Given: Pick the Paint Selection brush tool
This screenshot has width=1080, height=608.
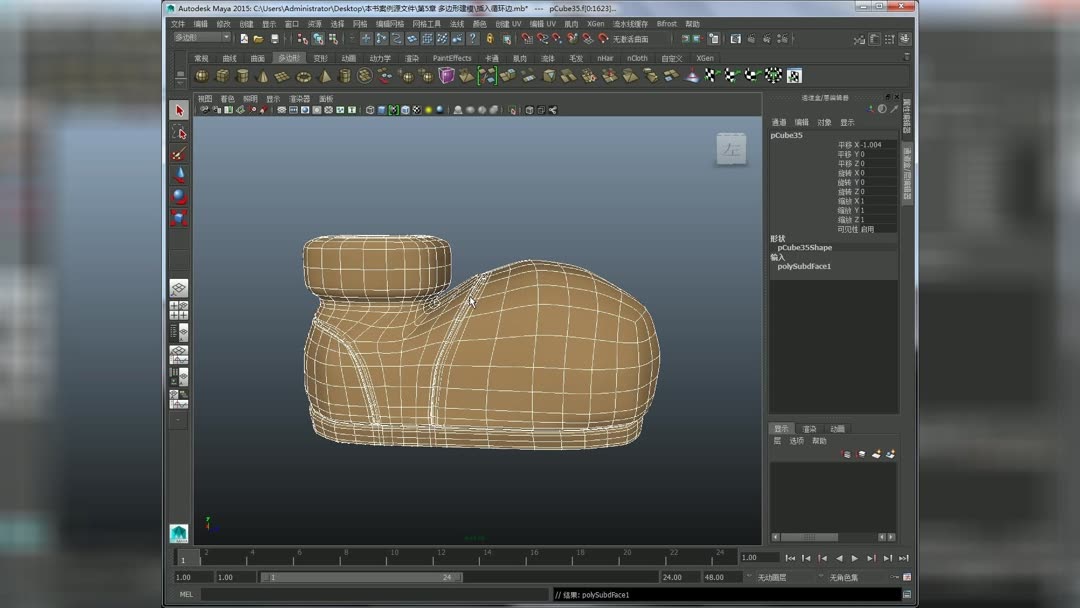Looking at the screenshot, I should [179, 154].
